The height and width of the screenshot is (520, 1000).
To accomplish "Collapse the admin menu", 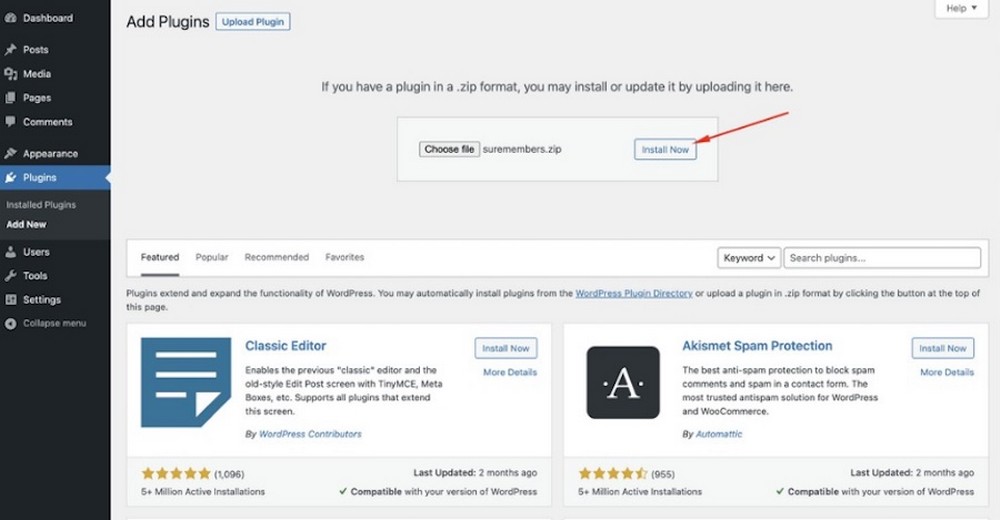I will (x=45, y=323).
